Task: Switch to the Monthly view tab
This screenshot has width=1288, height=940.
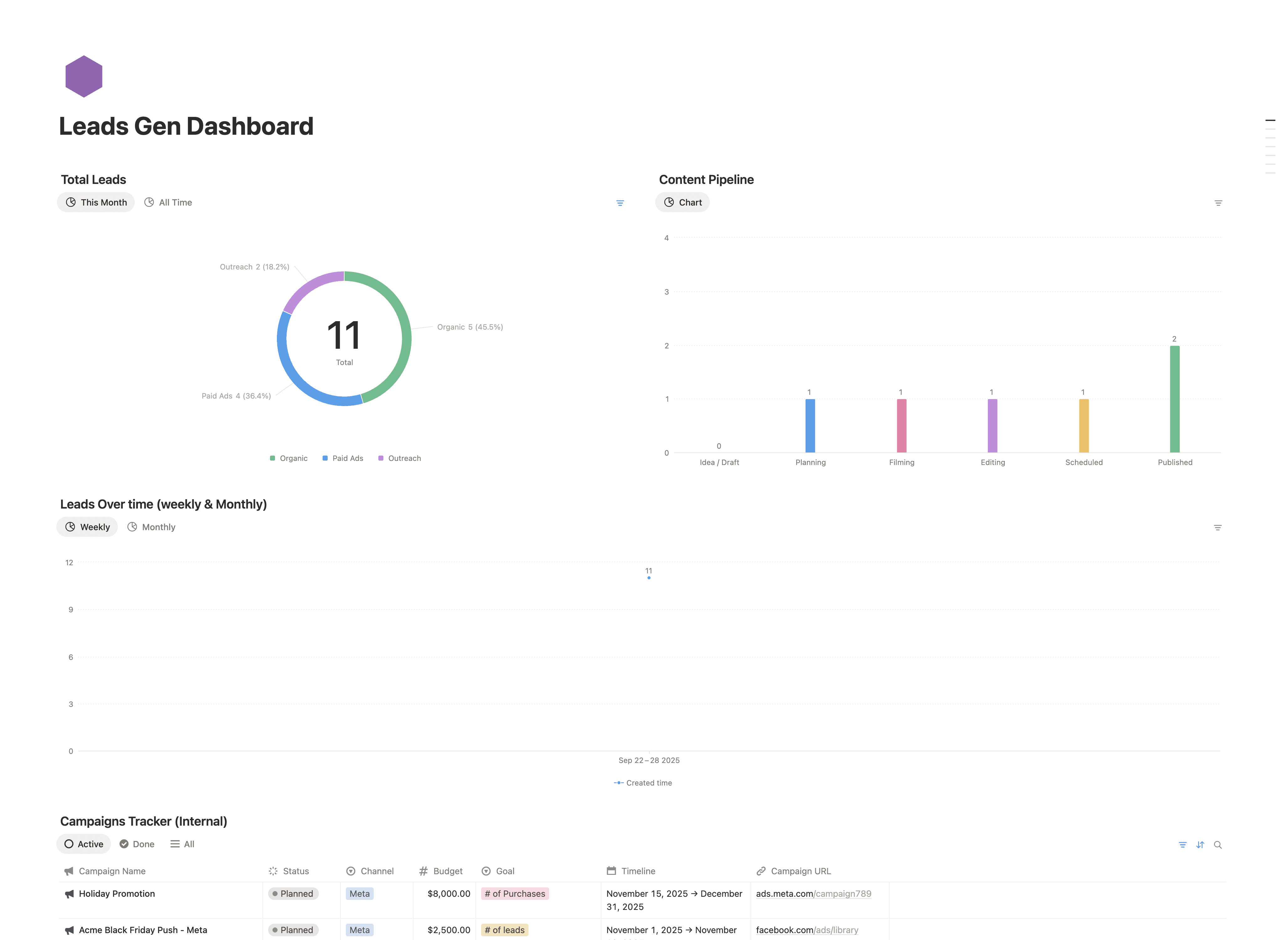Action: 151,527
